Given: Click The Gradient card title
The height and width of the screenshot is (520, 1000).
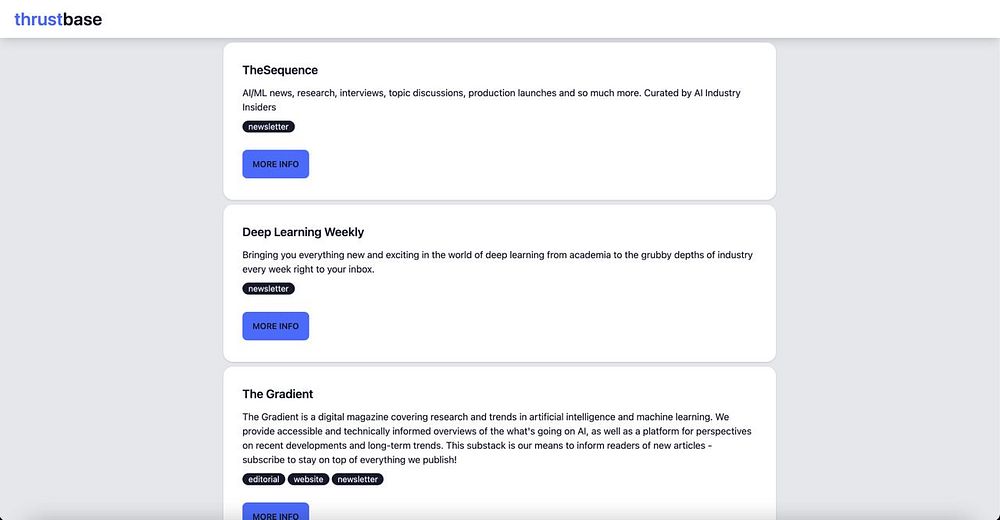Looking at the screenshot, I should pos(277,394).
